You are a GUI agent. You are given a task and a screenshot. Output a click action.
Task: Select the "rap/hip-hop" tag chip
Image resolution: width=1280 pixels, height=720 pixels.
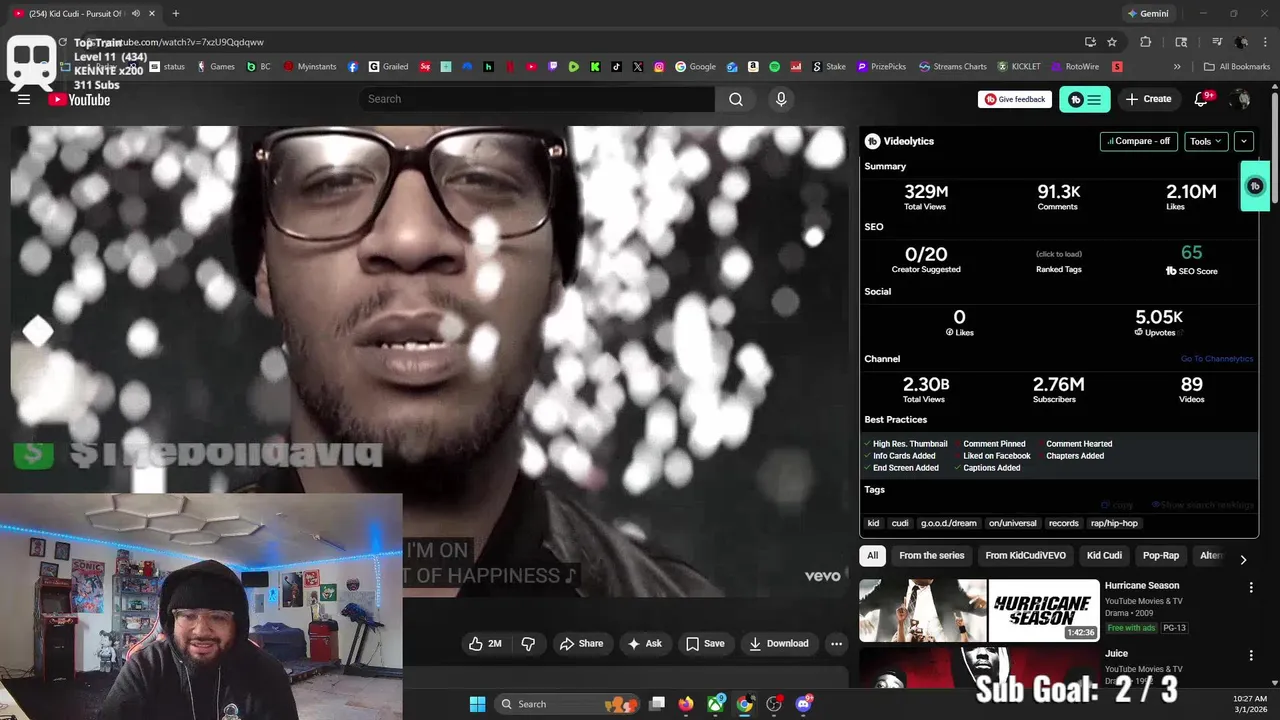(1114, 523)
